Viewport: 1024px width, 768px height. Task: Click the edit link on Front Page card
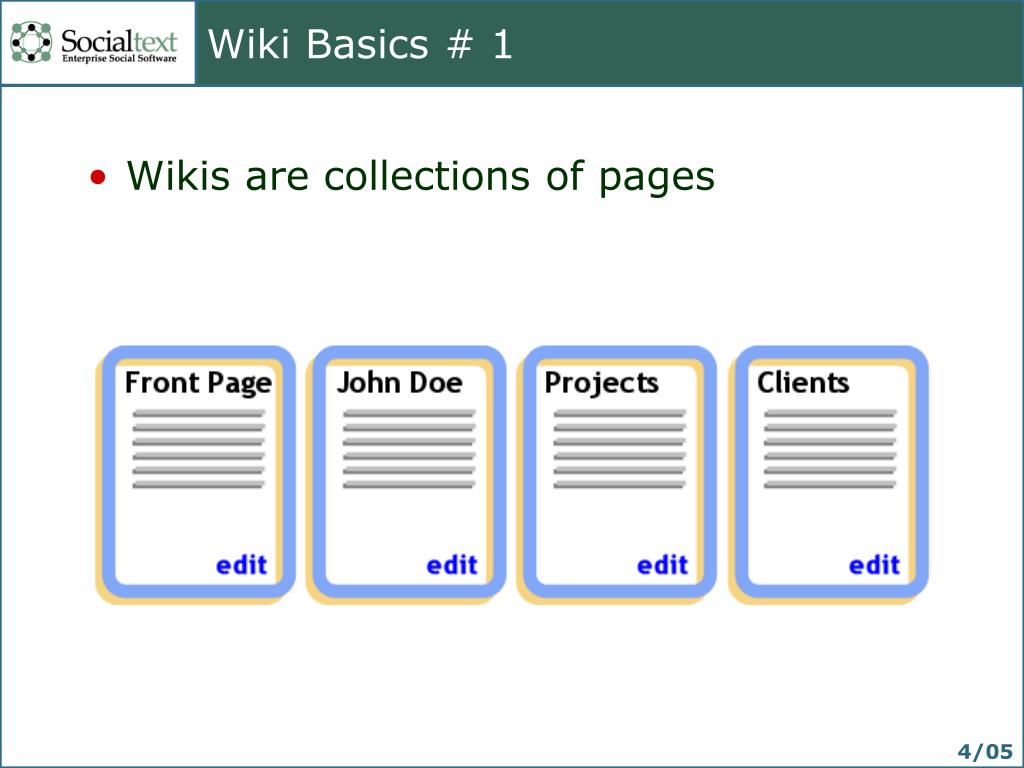point(242,565)
